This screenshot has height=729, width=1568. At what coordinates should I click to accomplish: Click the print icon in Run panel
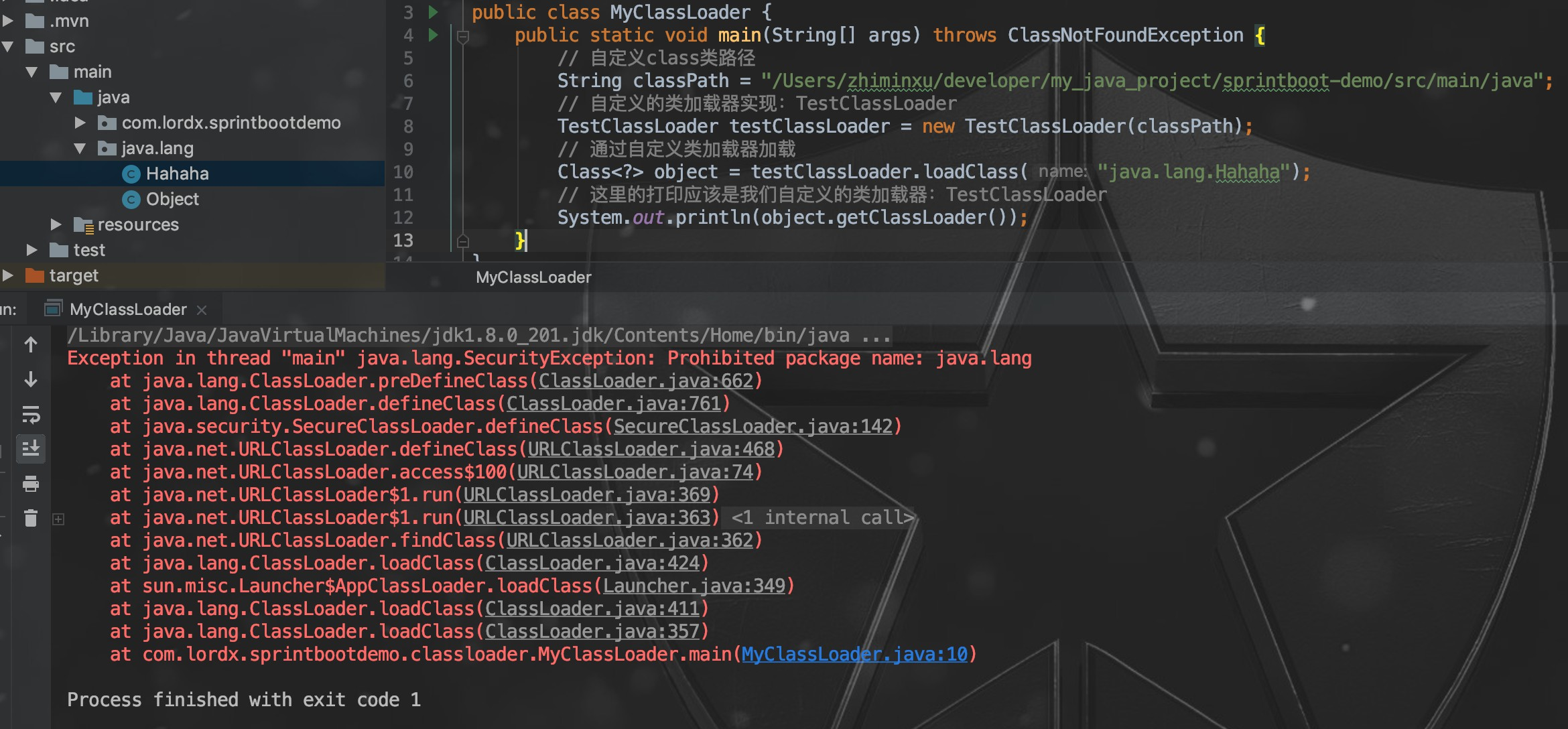click(x=31, y=483)
